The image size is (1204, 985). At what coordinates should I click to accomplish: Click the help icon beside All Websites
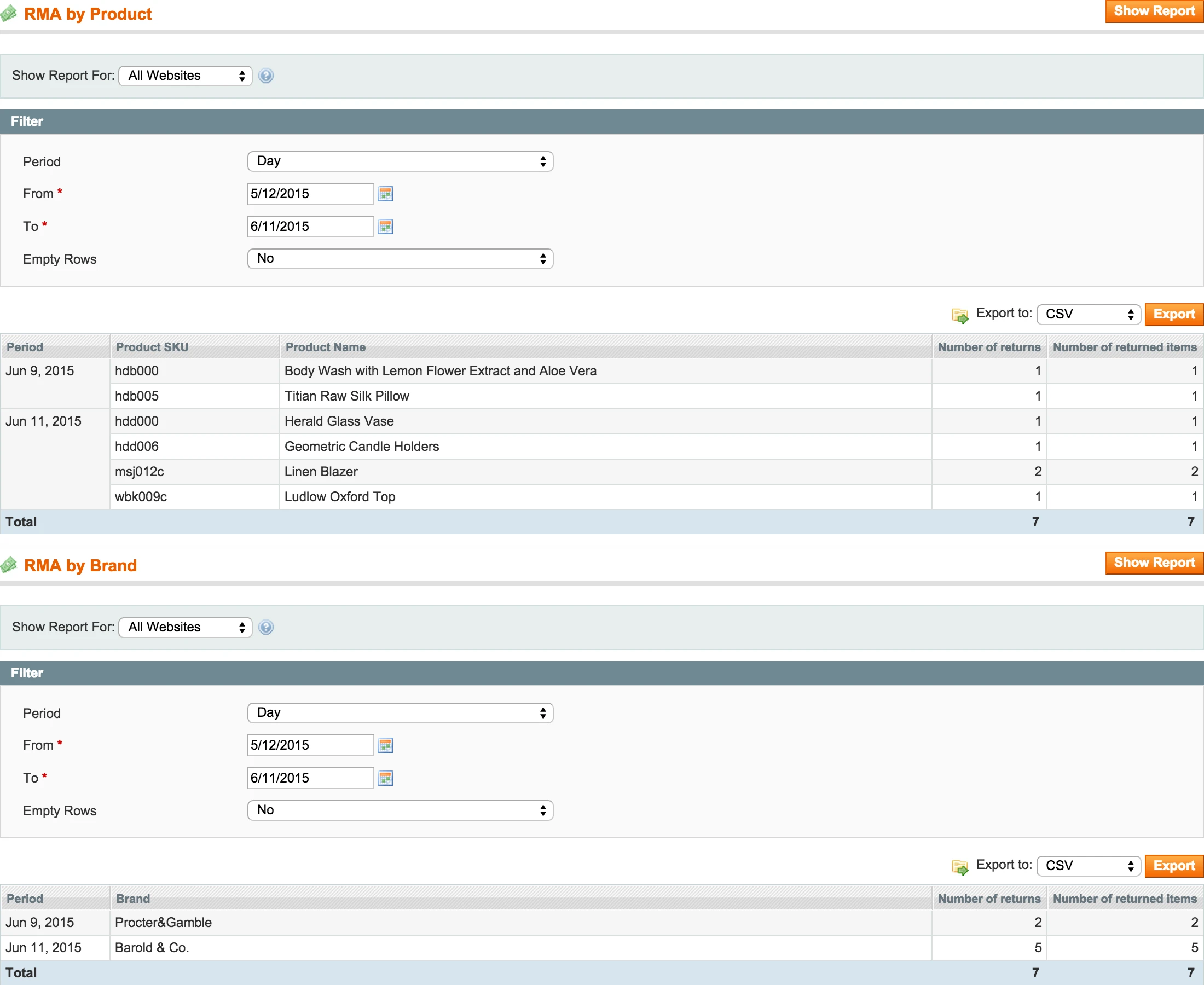pyautogui.click(x=265, y=76)
